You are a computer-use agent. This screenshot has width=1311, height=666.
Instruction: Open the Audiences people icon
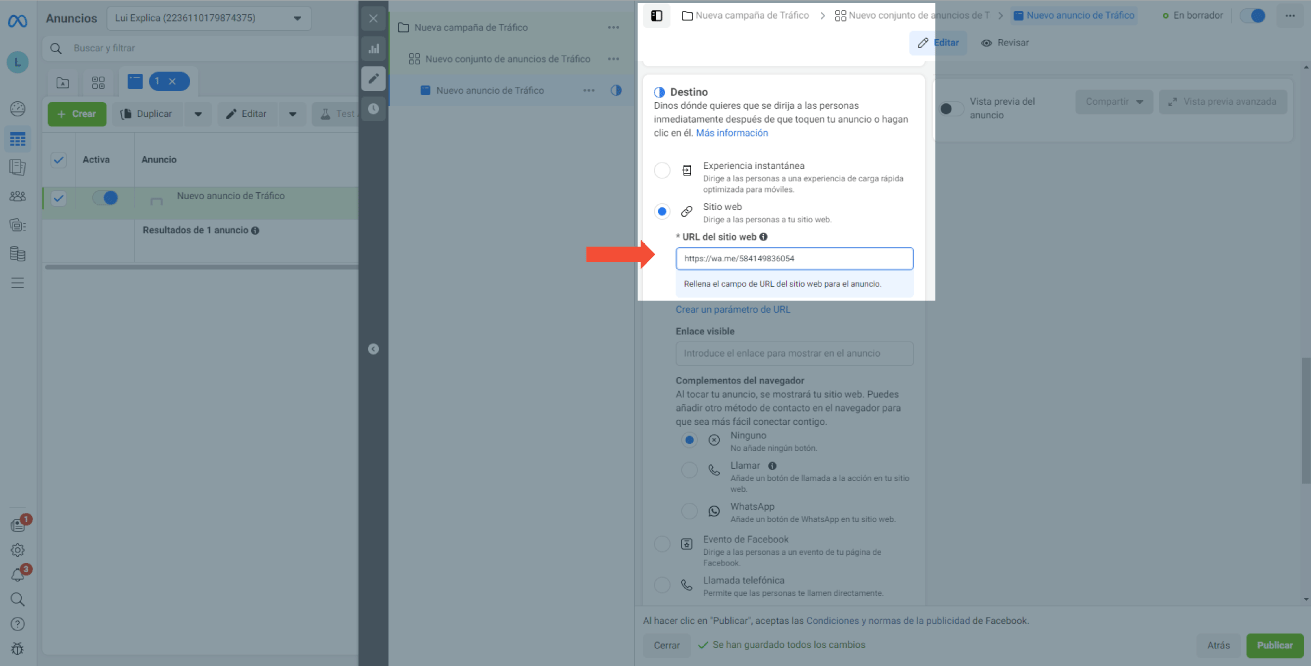point(17,196)
